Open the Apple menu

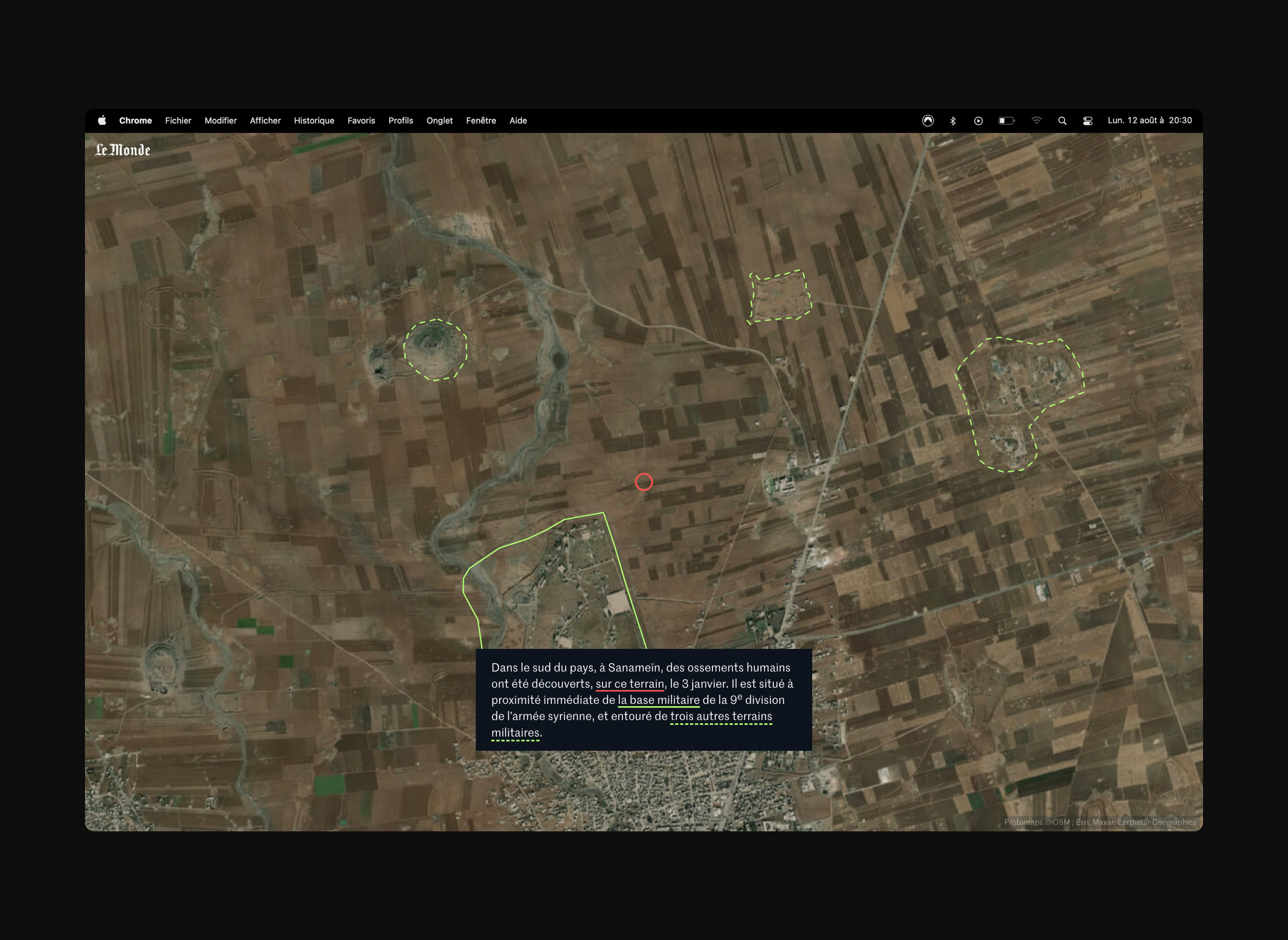click(102, 121)
